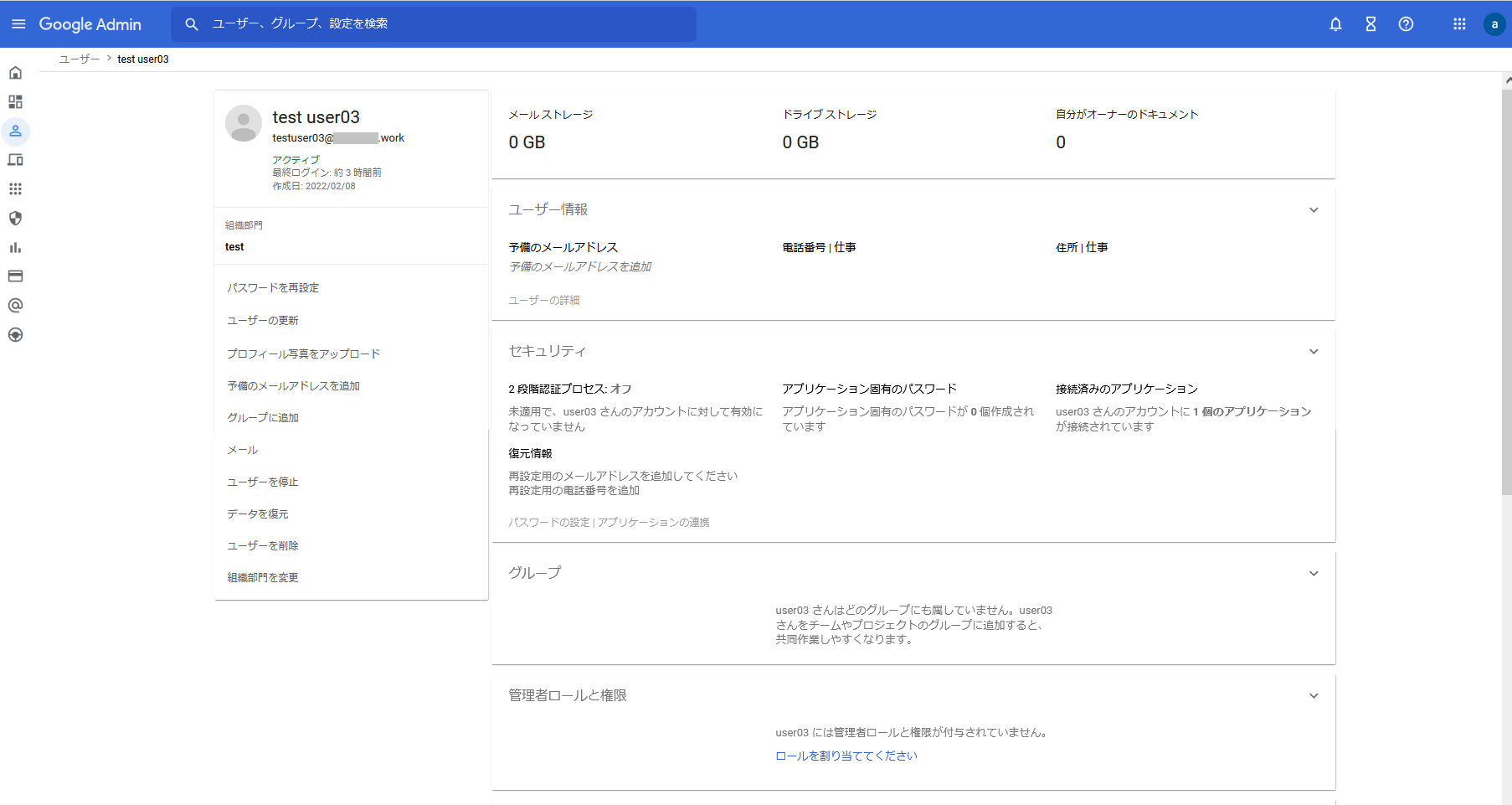Expand the 管理者ロールと権限 section chevron
This screenshot has width=1512, height=805.
(1314, 696)
